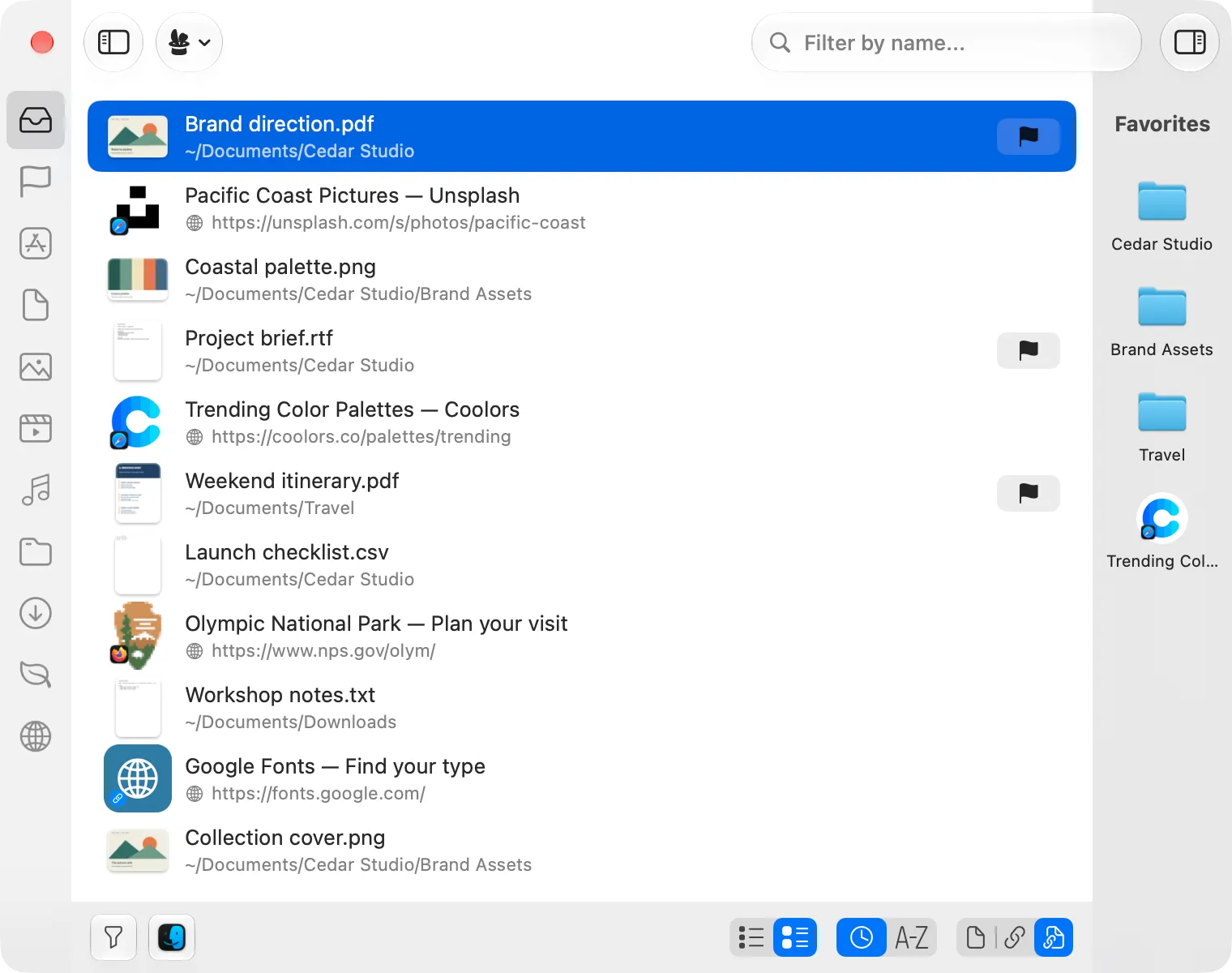Show only files filter
The image size is (1232, 973).
click(976, 937)
